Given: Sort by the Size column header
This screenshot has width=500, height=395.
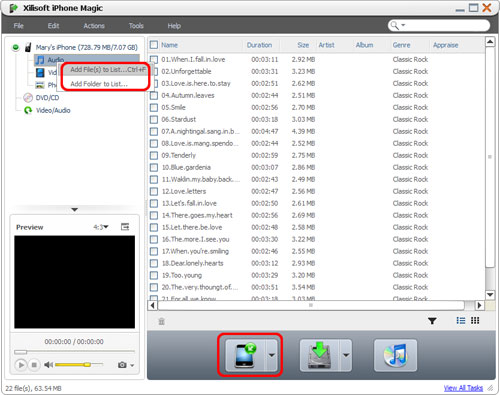Looking at the screenshot, I should point(303,45).
